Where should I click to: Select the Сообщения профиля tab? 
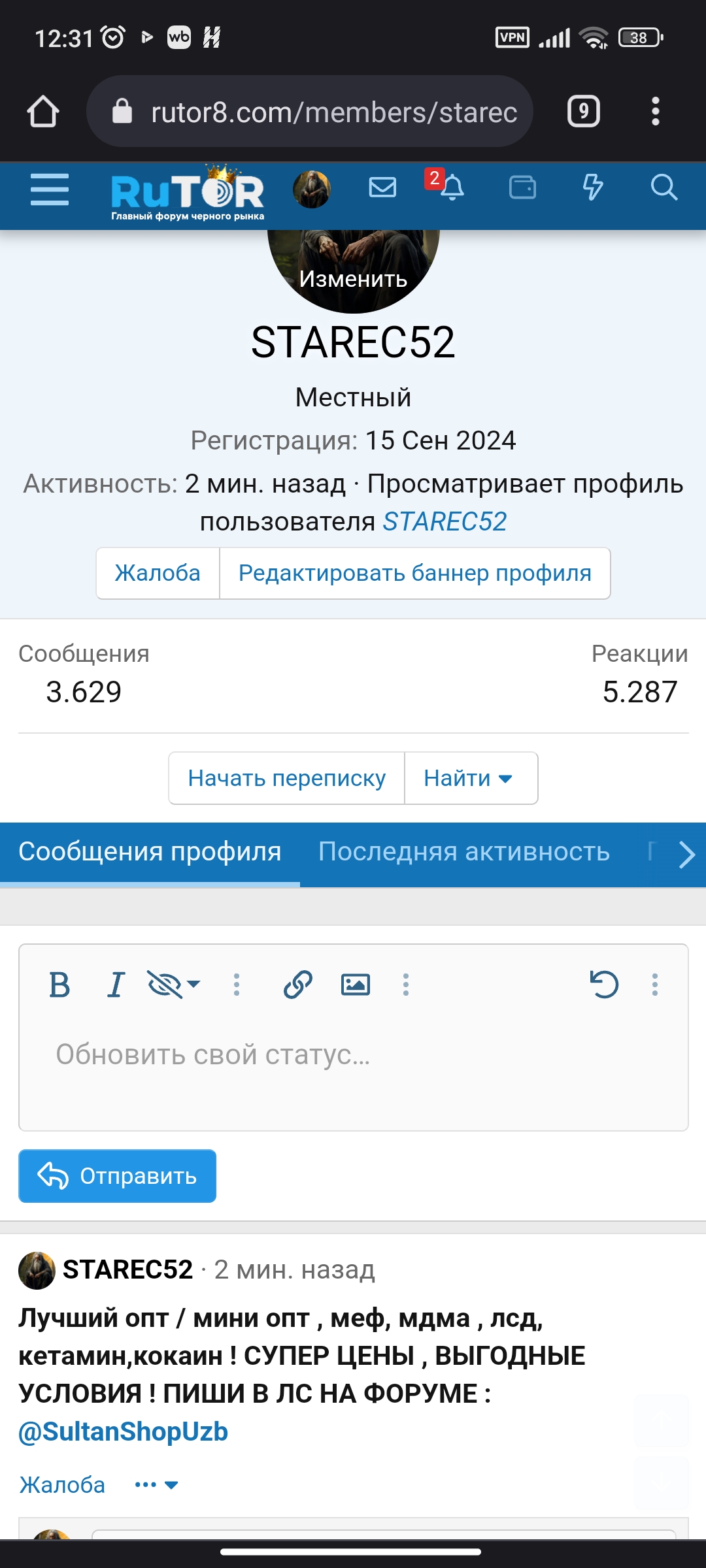(x=150, y=852)
